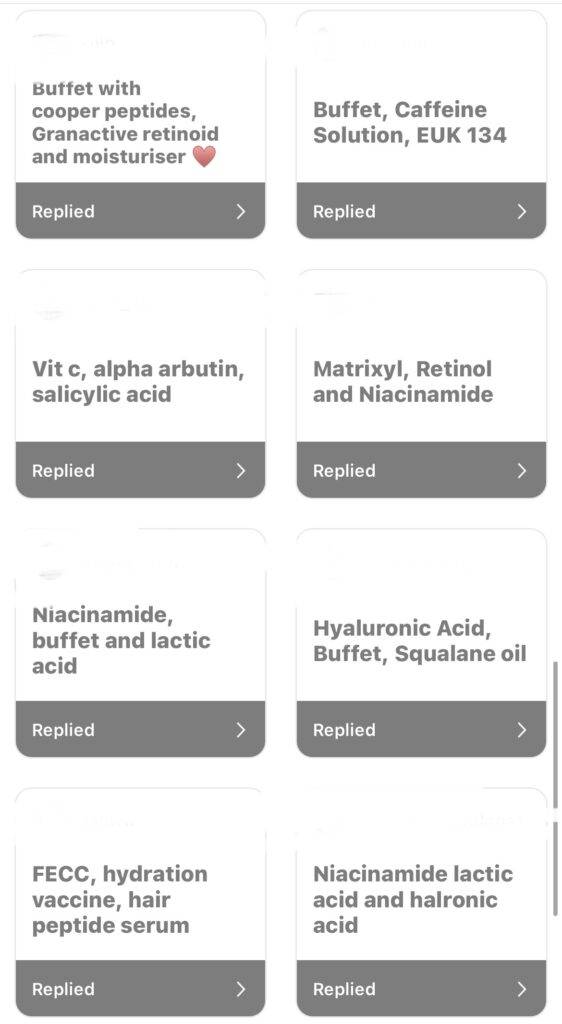Image resolution: width=562 pixels, height=1024 pixels.
Task: Tap chevron on Matrixyl Retinol card
Action: click(x=522, y=470)
